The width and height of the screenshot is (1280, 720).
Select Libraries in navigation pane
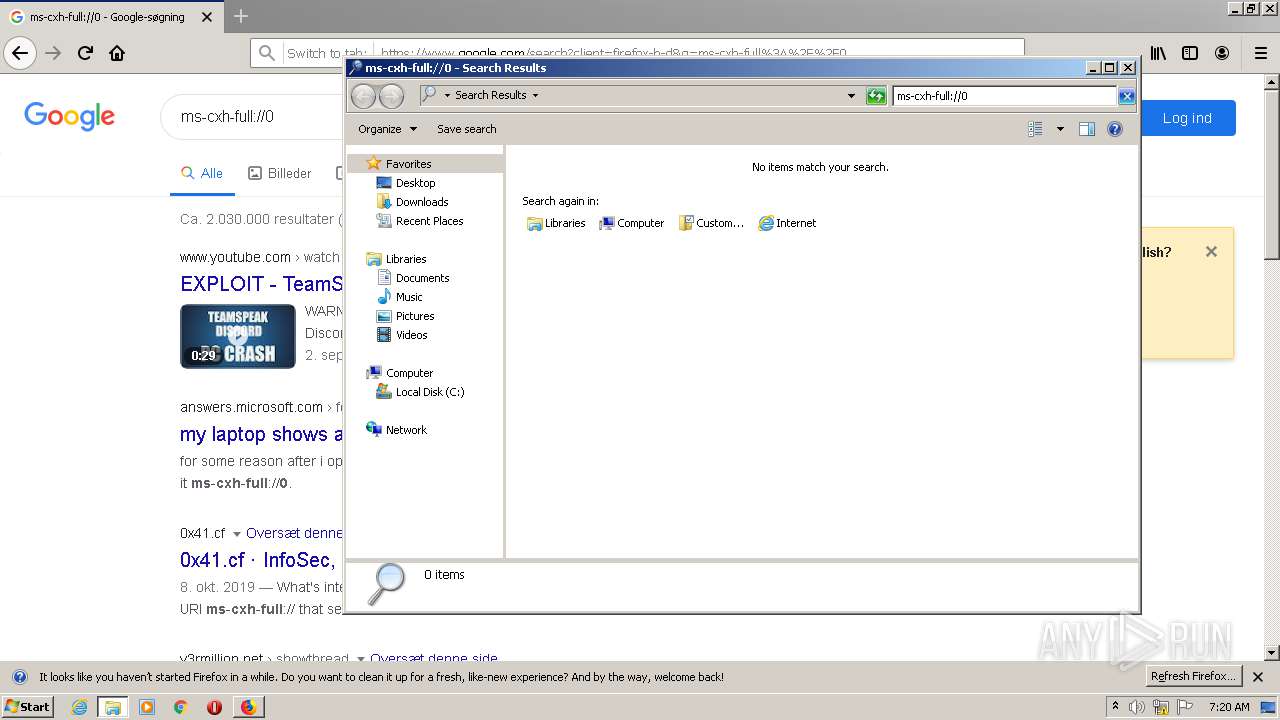(397, 259)
